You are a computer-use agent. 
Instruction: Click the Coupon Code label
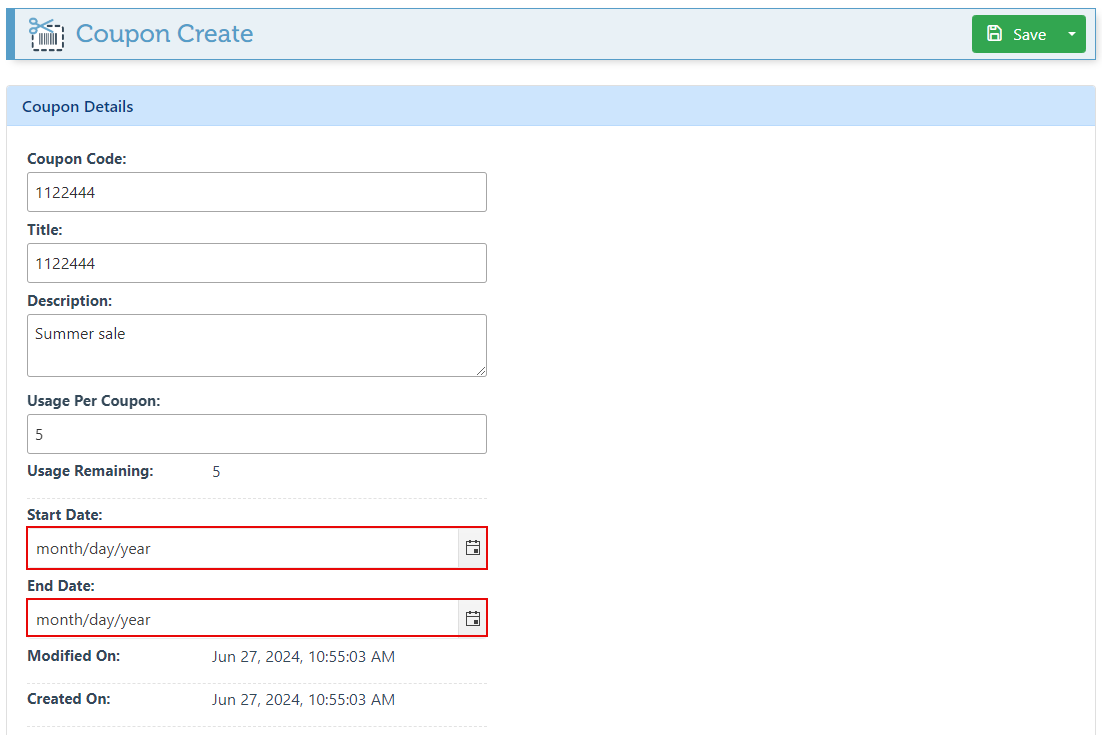point(77,159)
